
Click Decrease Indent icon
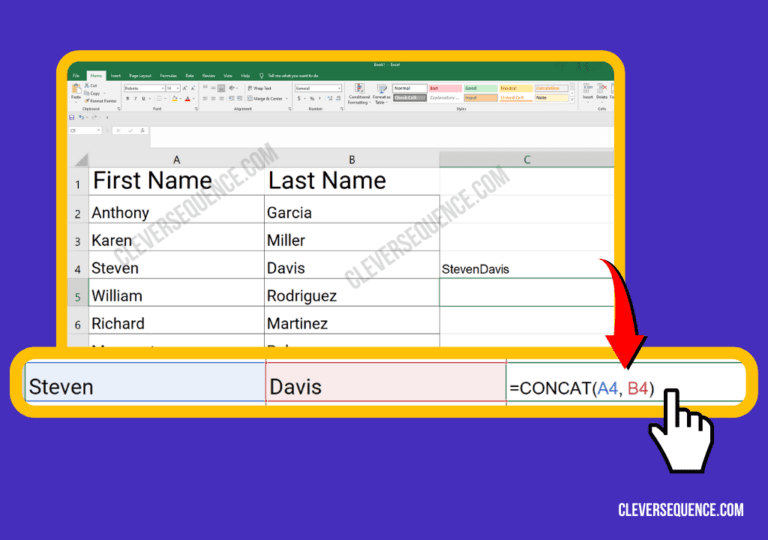[x=231, y=98]
